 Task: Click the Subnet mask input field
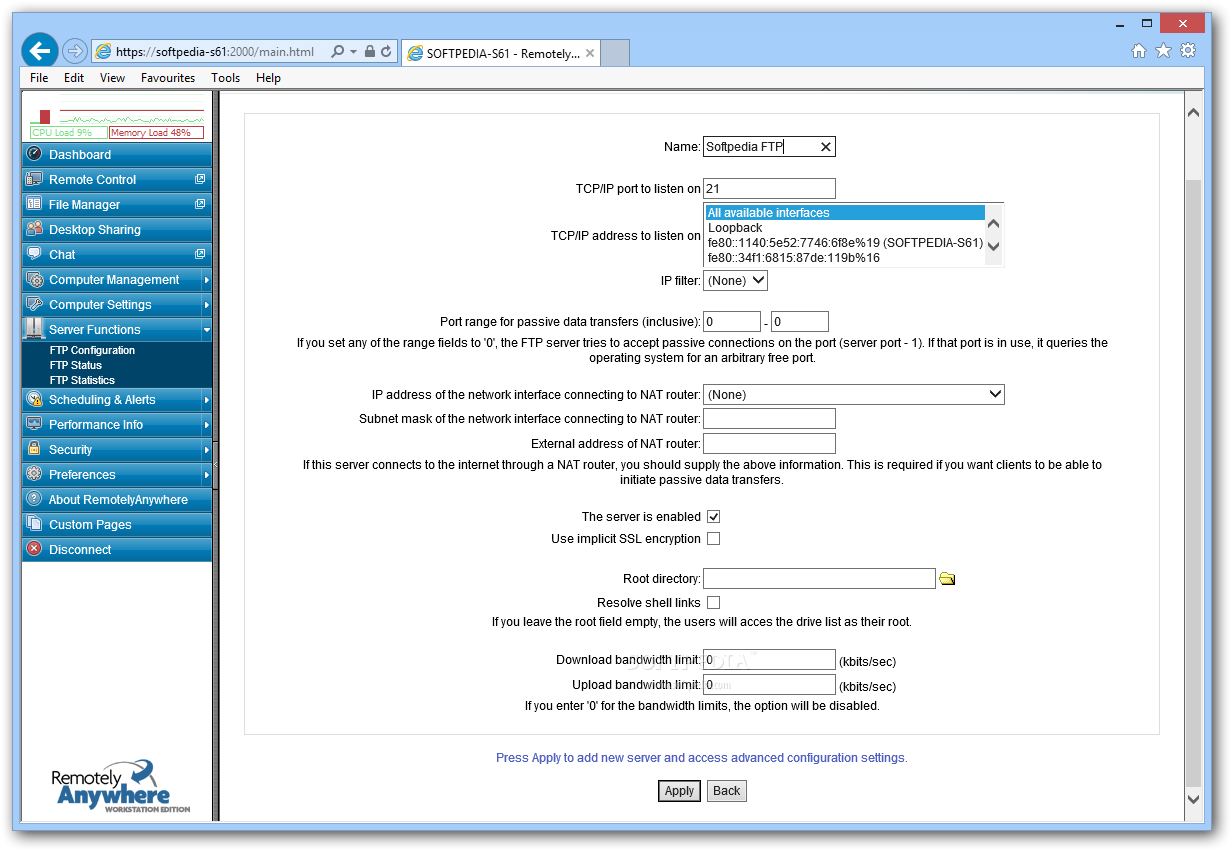coord(769,419)
